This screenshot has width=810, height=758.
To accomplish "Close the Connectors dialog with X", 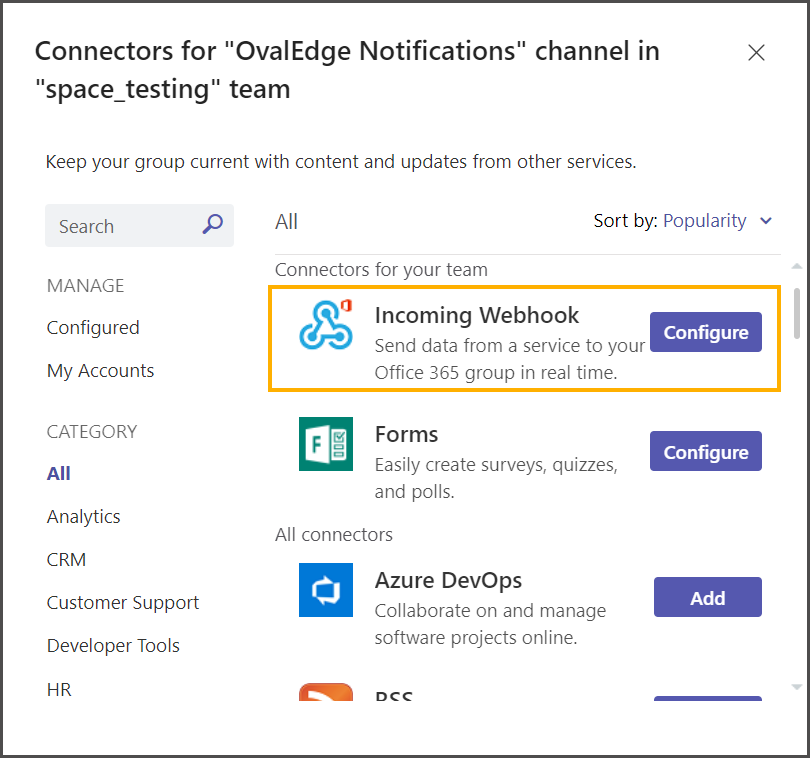I will coord(757,53).
